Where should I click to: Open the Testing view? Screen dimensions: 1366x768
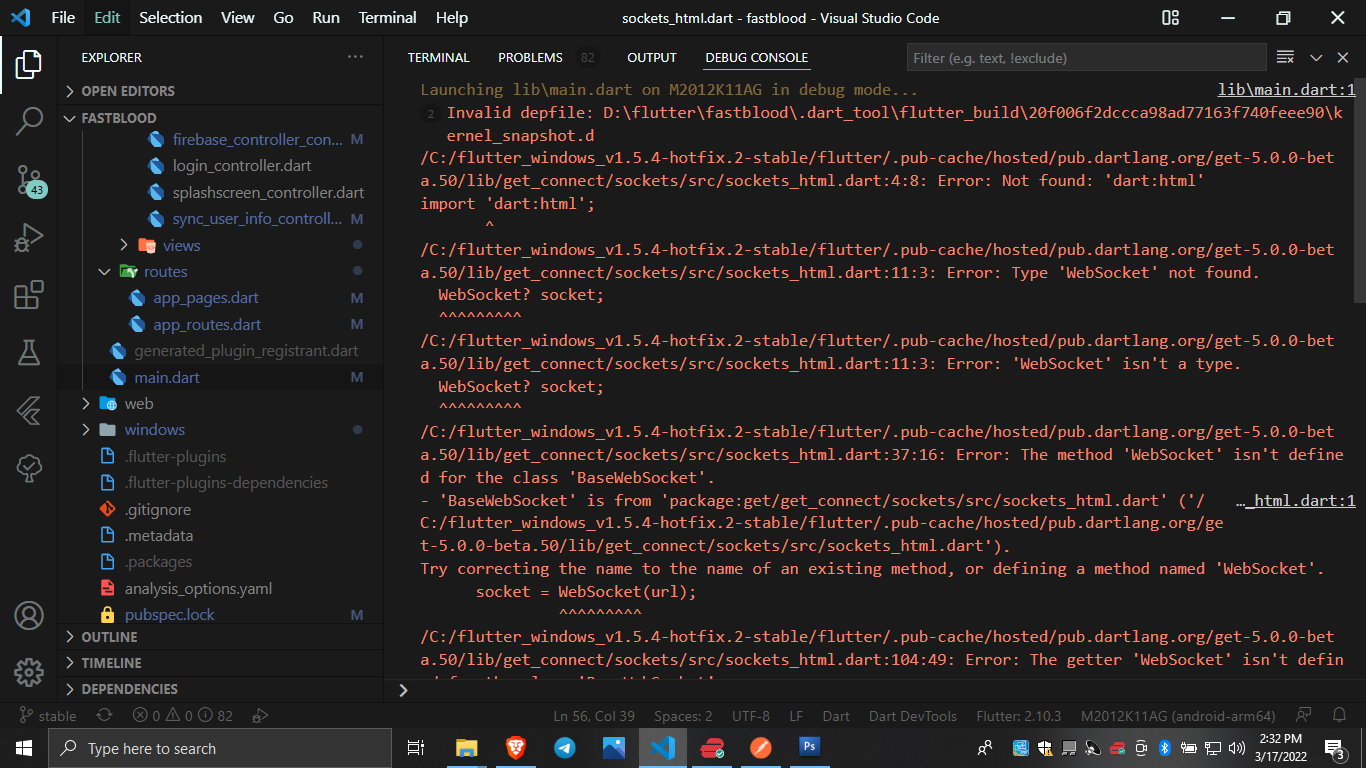click(x=29, y=352)
